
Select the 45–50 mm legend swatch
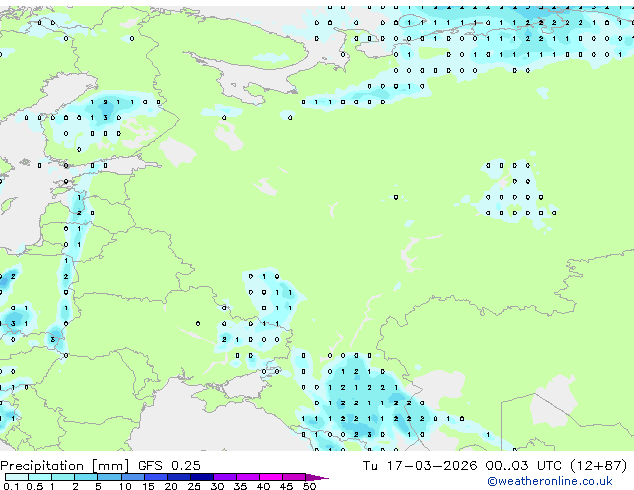coord(294,477)
